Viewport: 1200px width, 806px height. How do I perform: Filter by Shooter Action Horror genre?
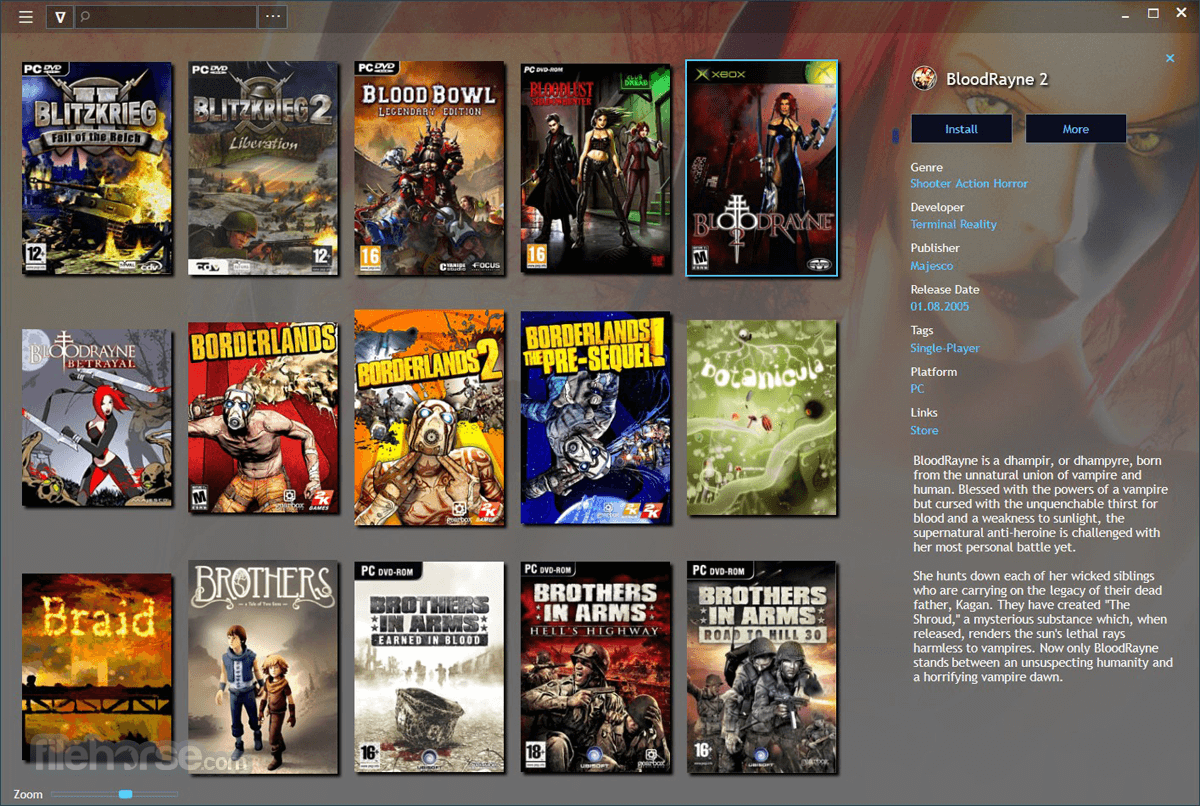tap(969, 184)
